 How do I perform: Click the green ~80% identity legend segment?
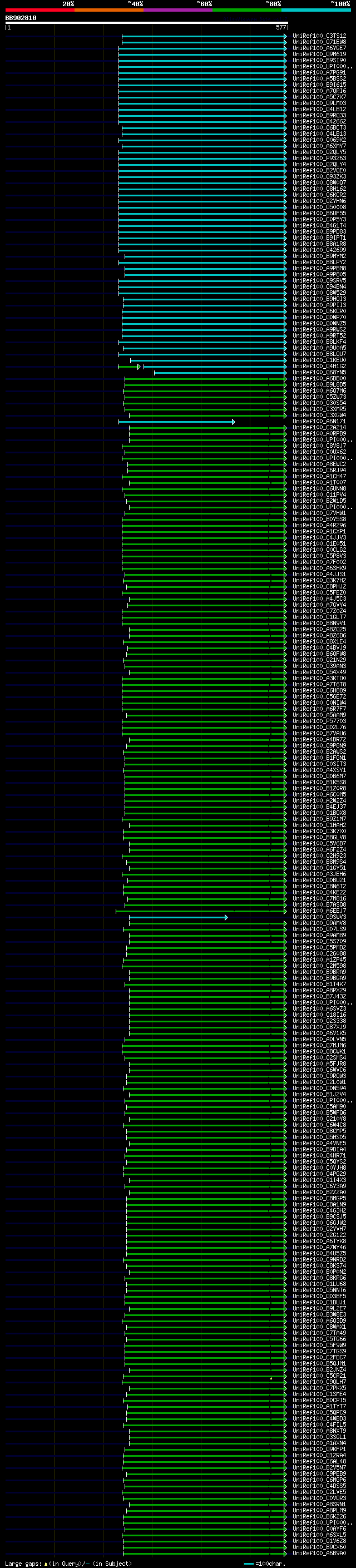[x=247, y=10]
